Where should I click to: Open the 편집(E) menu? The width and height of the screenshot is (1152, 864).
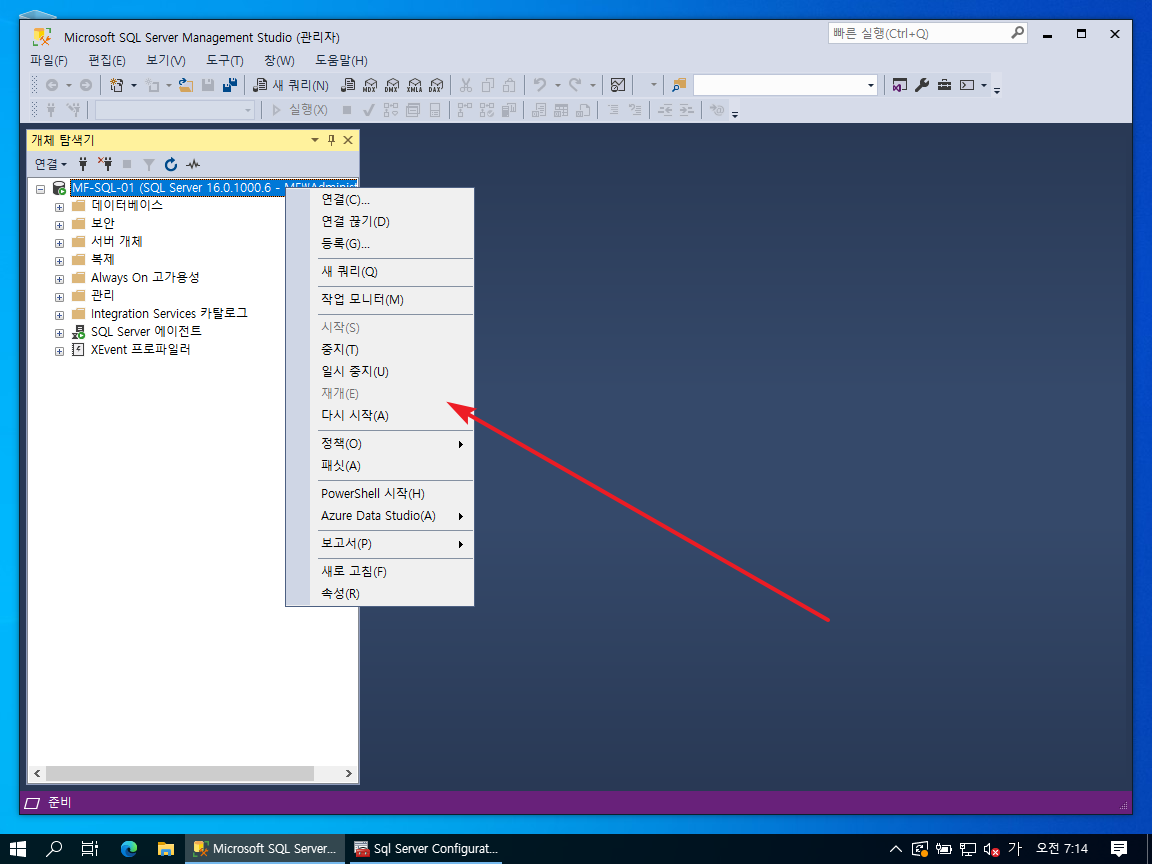click(x=107, y=60)
